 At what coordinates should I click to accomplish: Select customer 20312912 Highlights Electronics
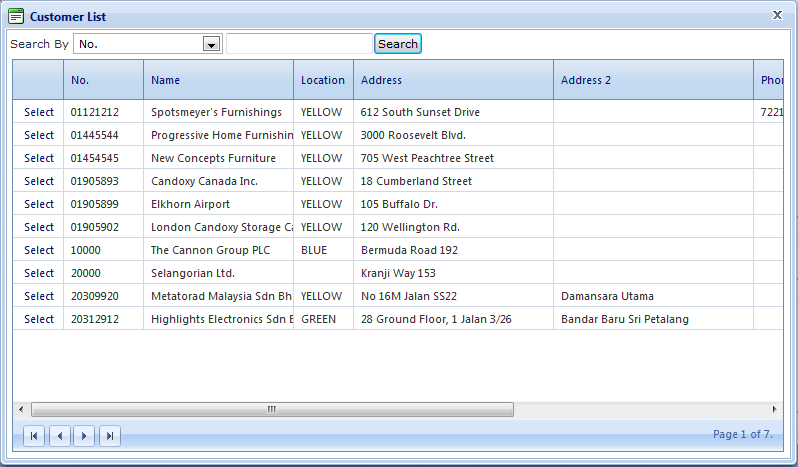click(39, 319)
